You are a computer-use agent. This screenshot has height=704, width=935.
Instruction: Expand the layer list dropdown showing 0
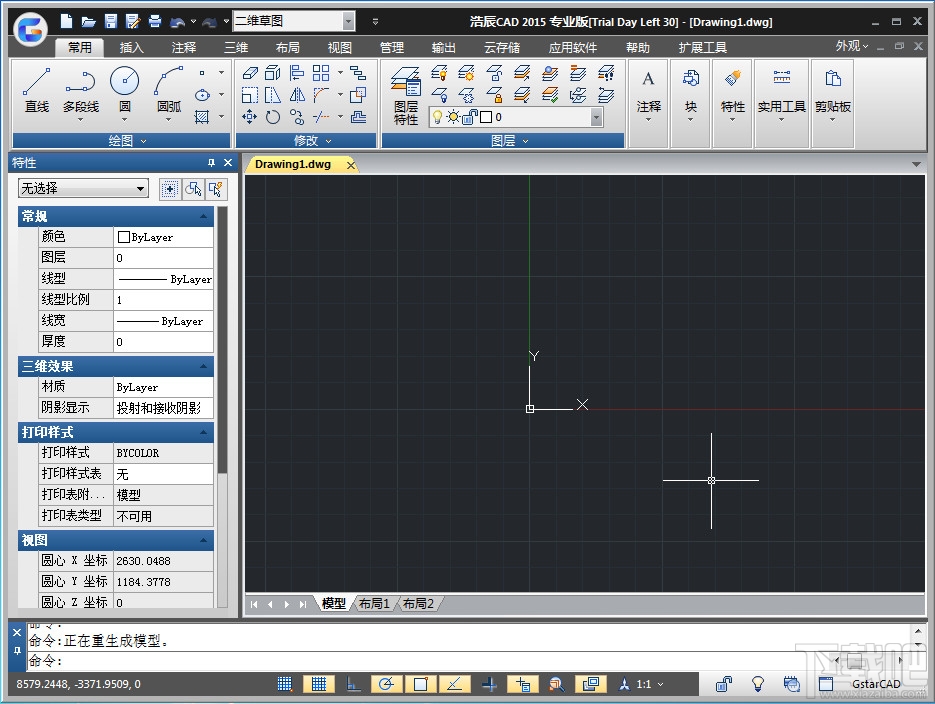coord(596,117)
